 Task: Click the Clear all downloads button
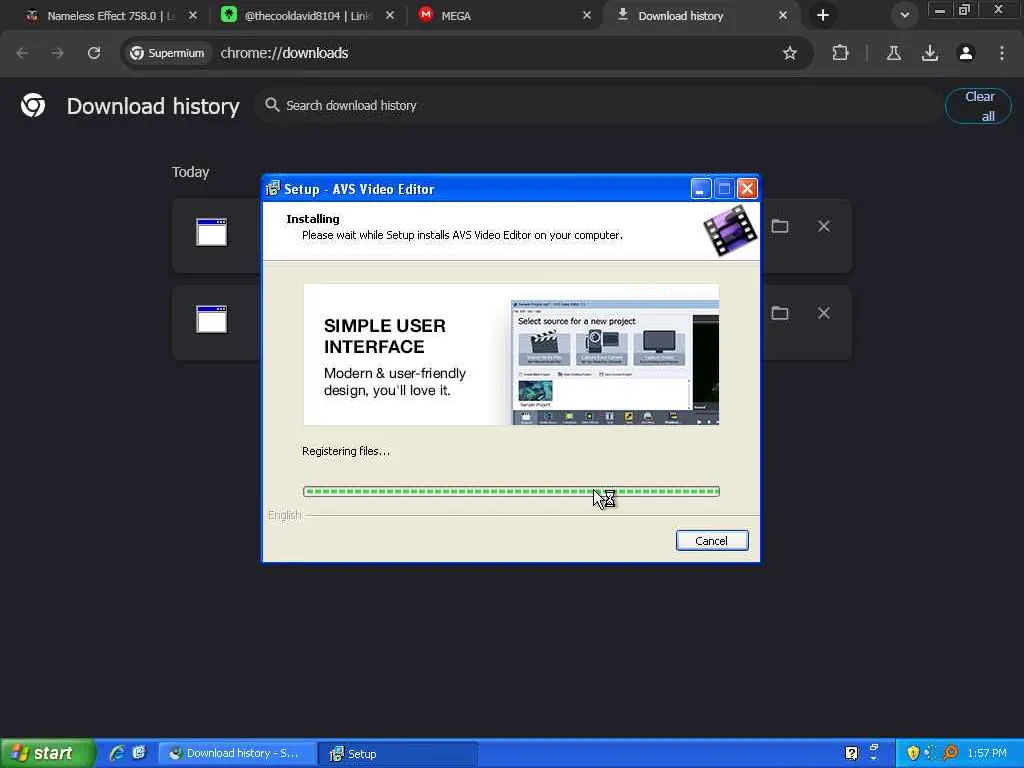[978, 106]
